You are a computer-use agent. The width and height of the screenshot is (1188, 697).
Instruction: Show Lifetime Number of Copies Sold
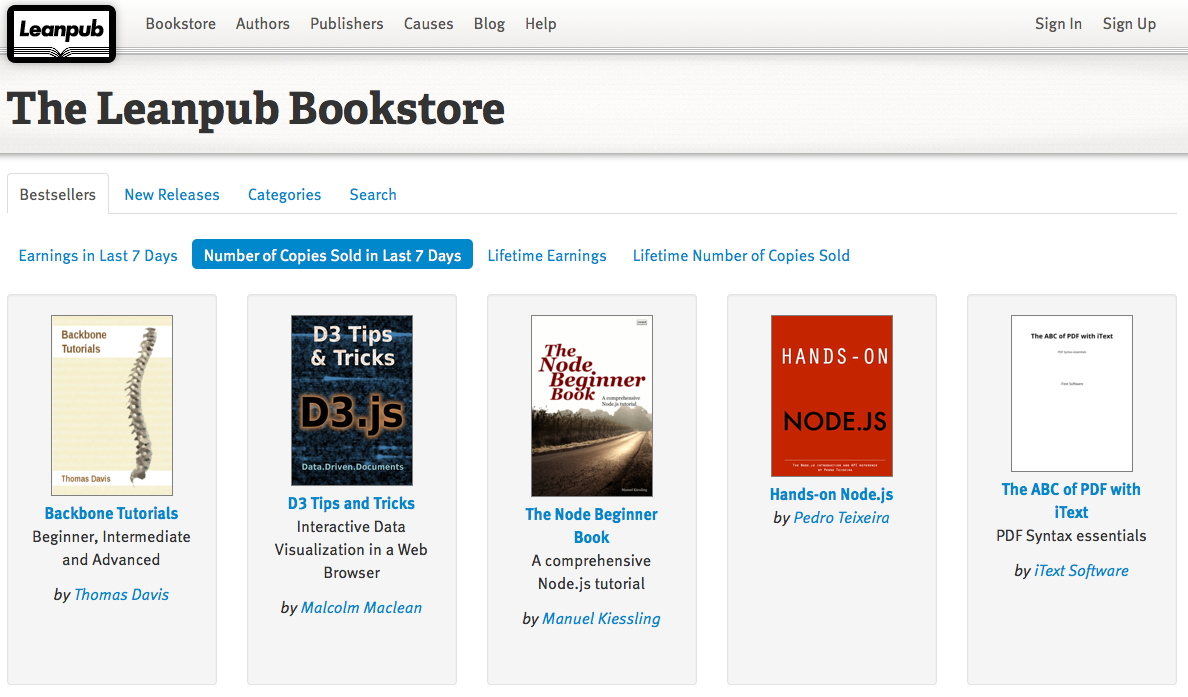741,256
